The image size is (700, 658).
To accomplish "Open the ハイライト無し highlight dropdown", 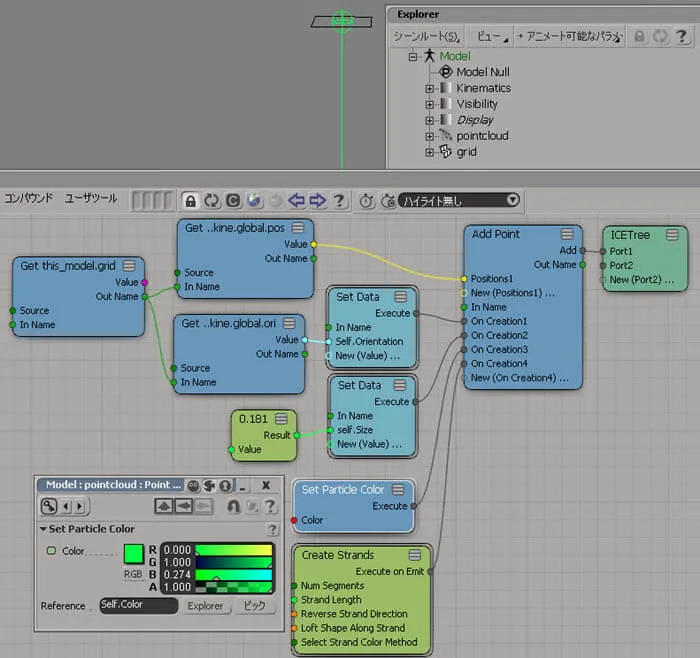I will (459, 200).
